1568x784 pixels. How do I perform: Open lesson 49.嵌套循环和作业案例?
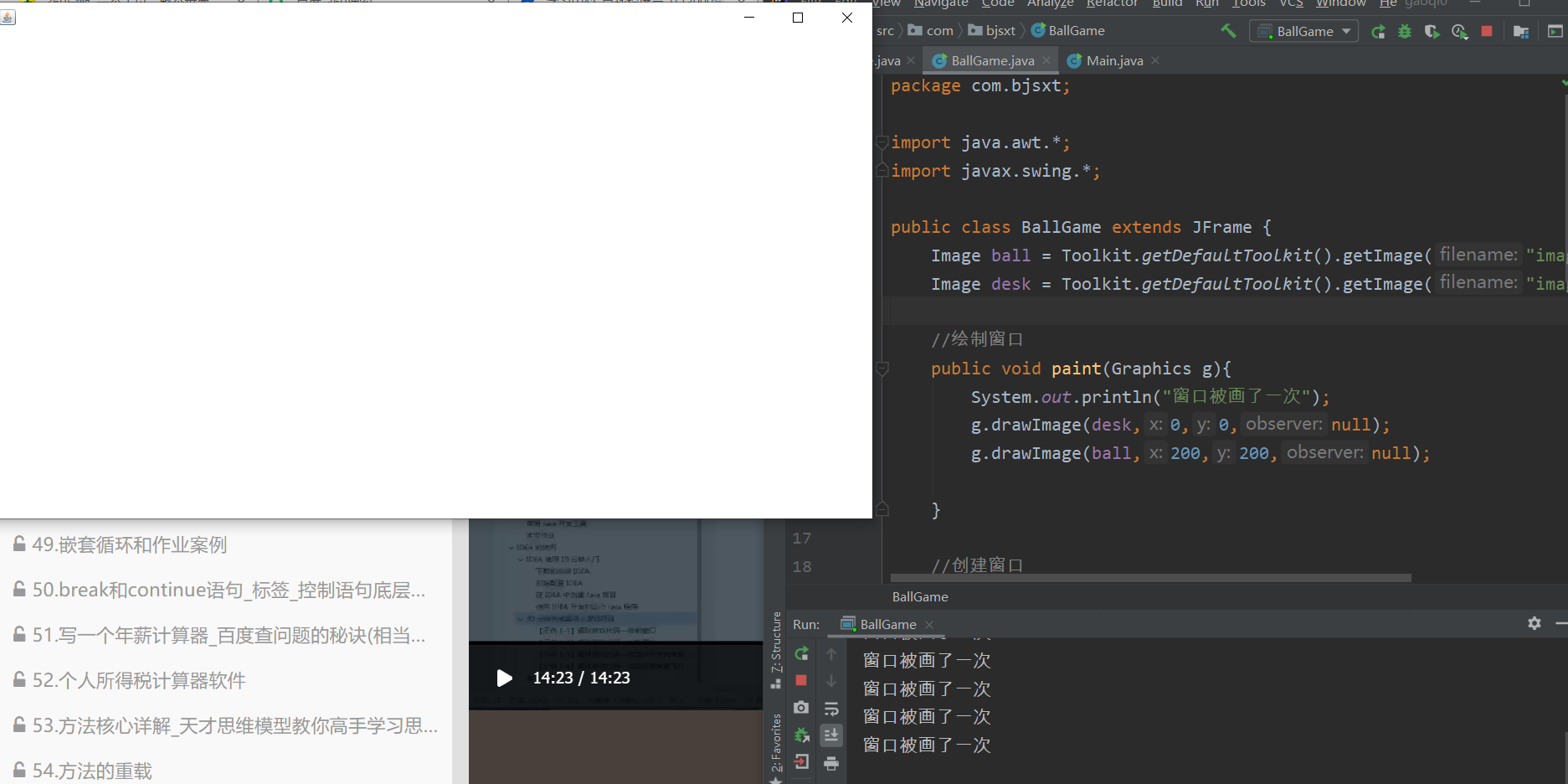point(130,544)
